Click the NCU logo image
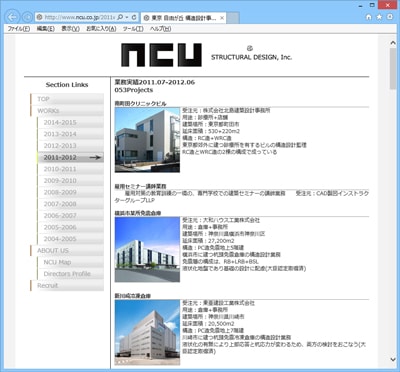 click(161, 55)
